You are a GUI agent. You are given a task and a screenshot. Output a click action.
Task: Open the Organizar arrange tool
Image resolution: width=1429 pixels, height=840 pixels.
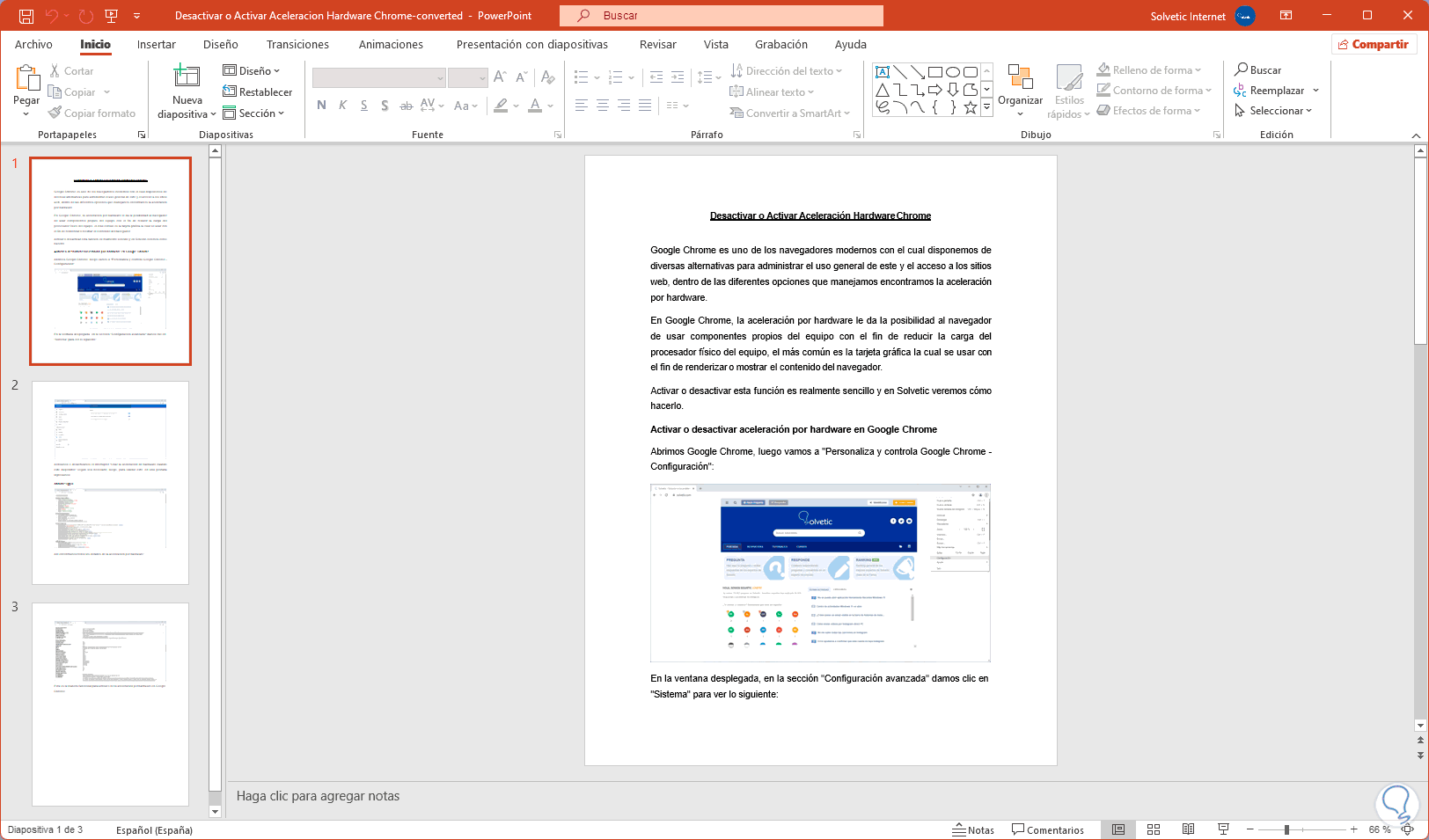1021,91
